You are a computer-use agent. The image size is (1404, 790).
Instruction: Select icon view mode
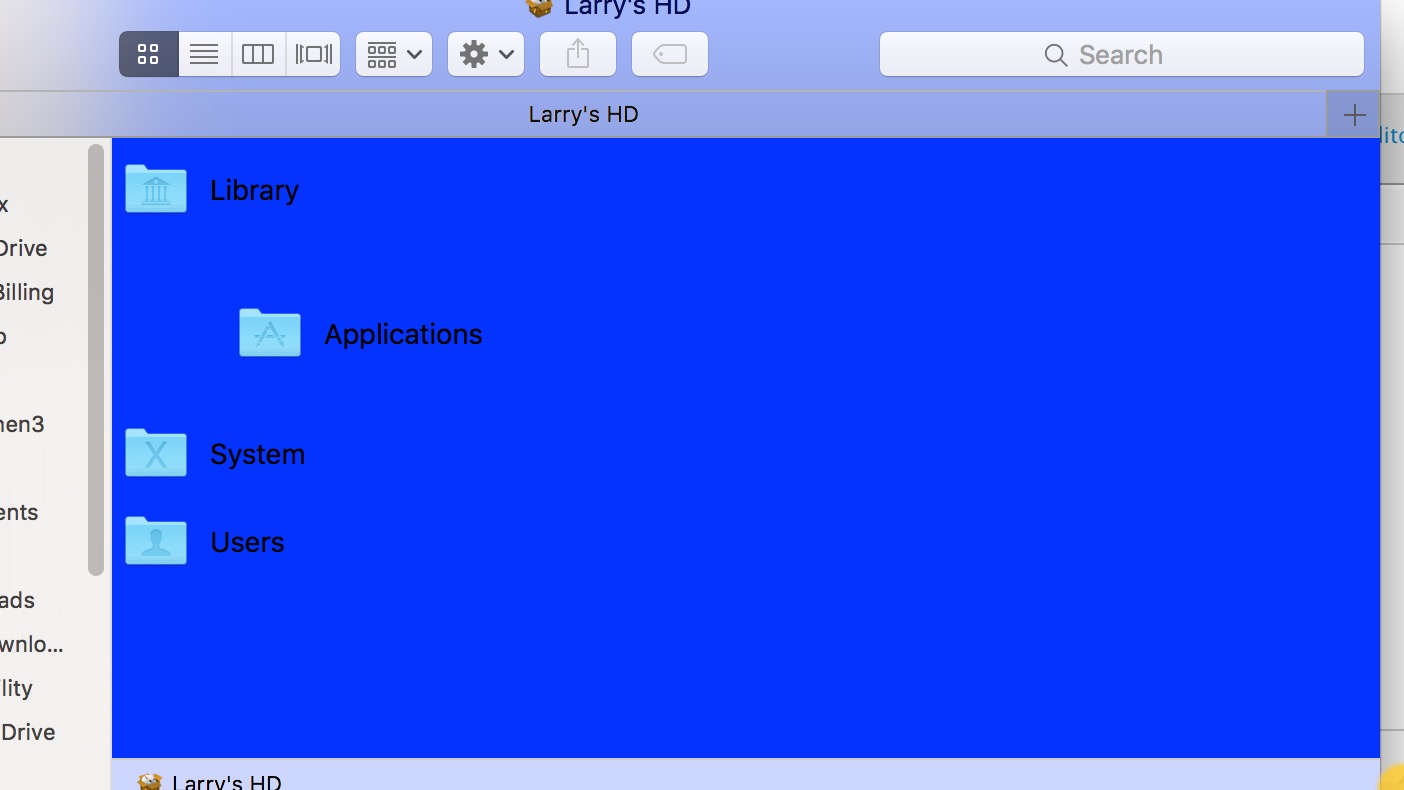coord(148,54)
